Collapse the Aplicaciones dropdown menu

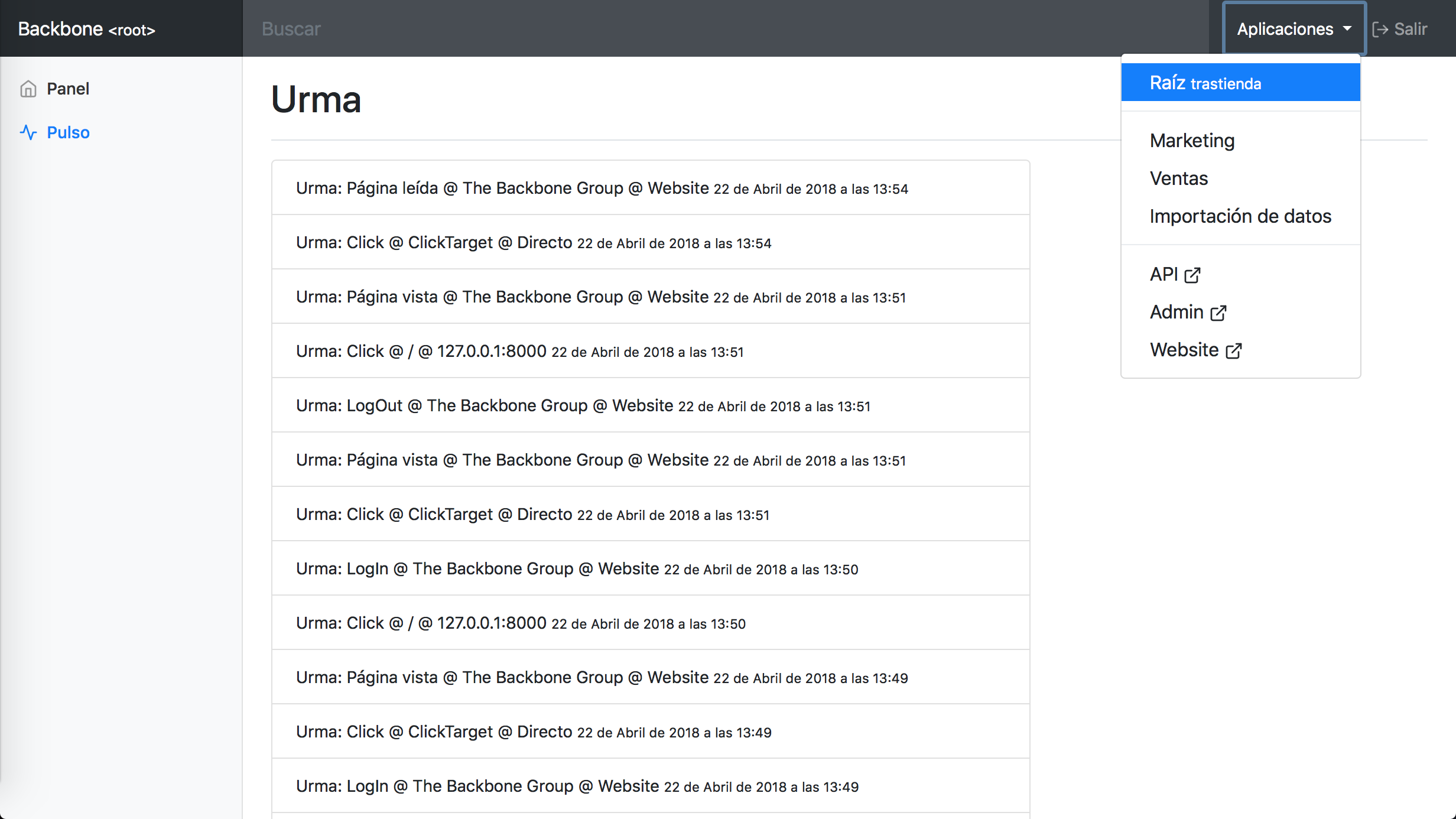[x=1285, y=29]
